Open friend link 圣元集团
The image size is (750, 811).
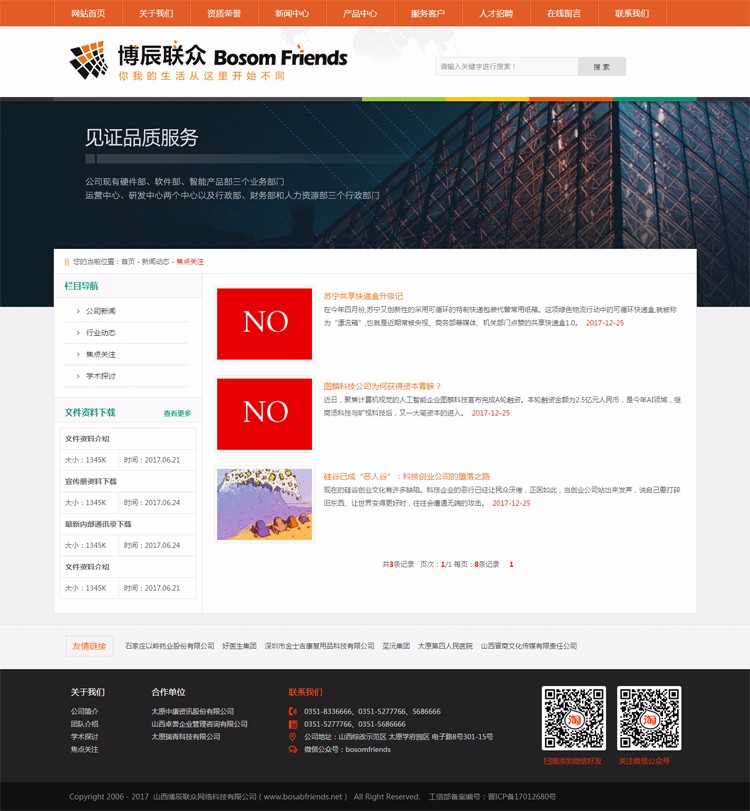[x=396, y=646]
